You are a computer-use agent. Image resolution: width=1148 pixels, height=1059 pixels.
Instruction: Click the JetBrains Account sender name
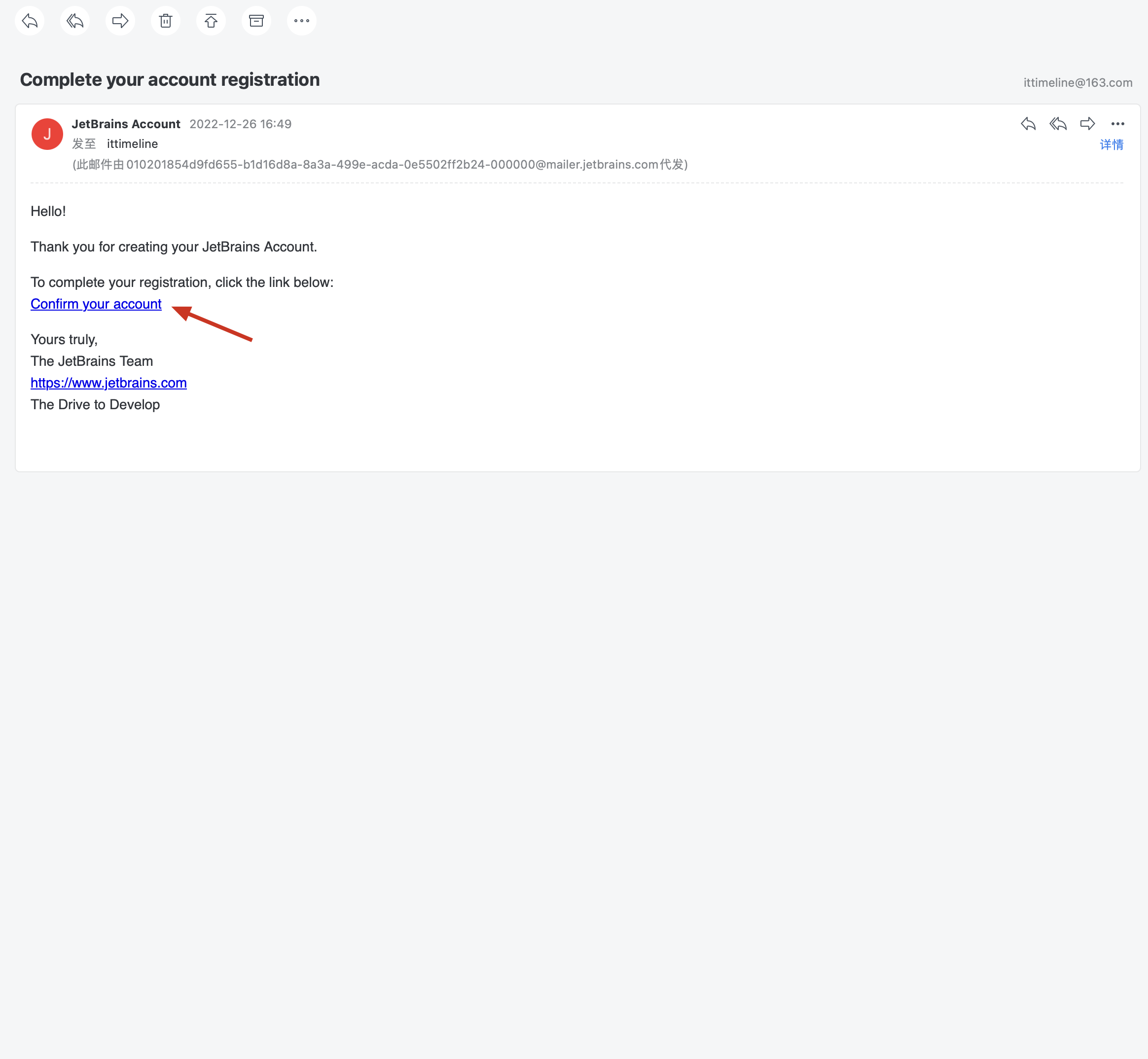pos(126,124)
